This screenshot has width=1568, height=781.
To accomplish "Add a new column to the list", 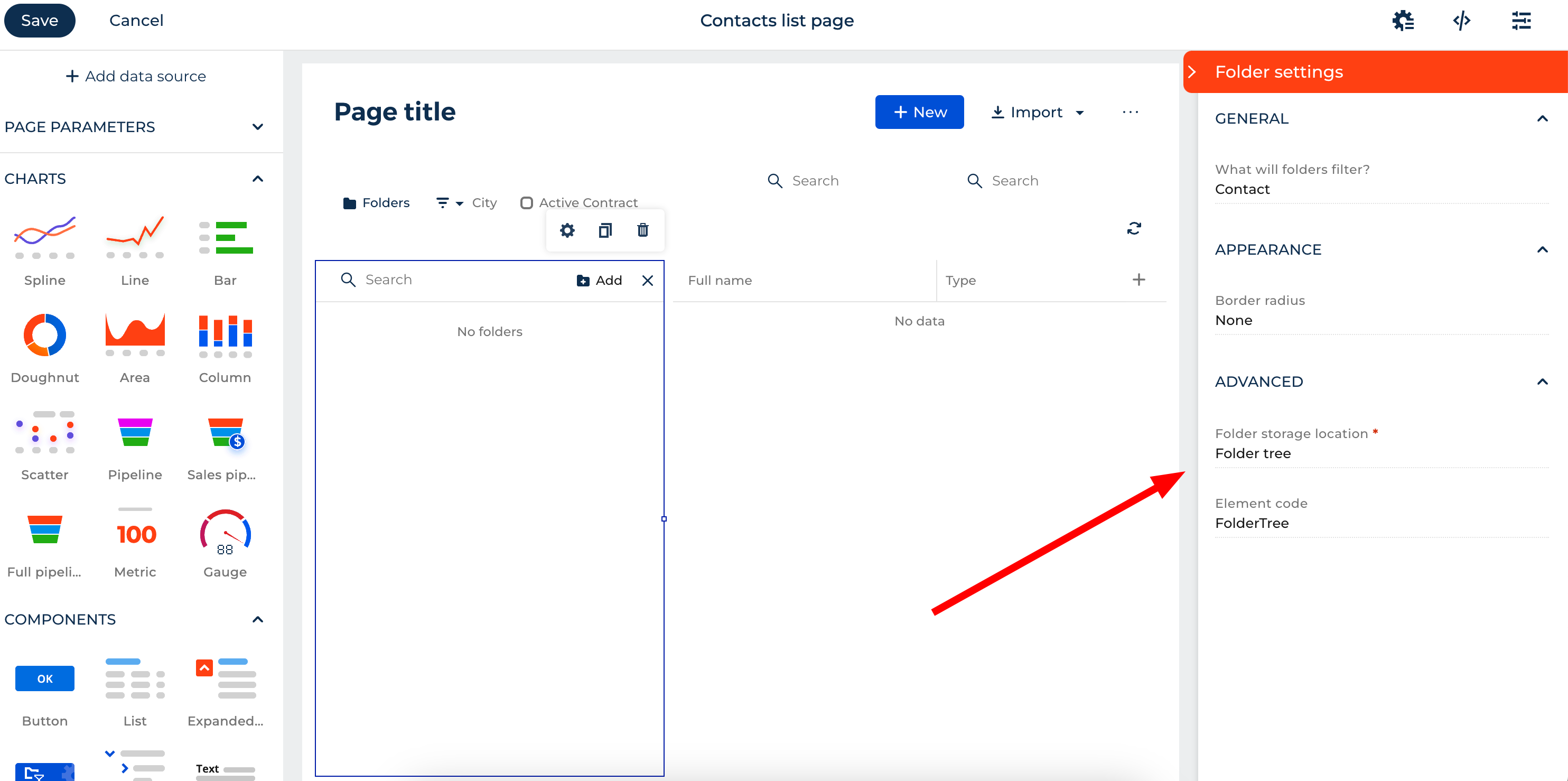I will [x=1138, y=280].
